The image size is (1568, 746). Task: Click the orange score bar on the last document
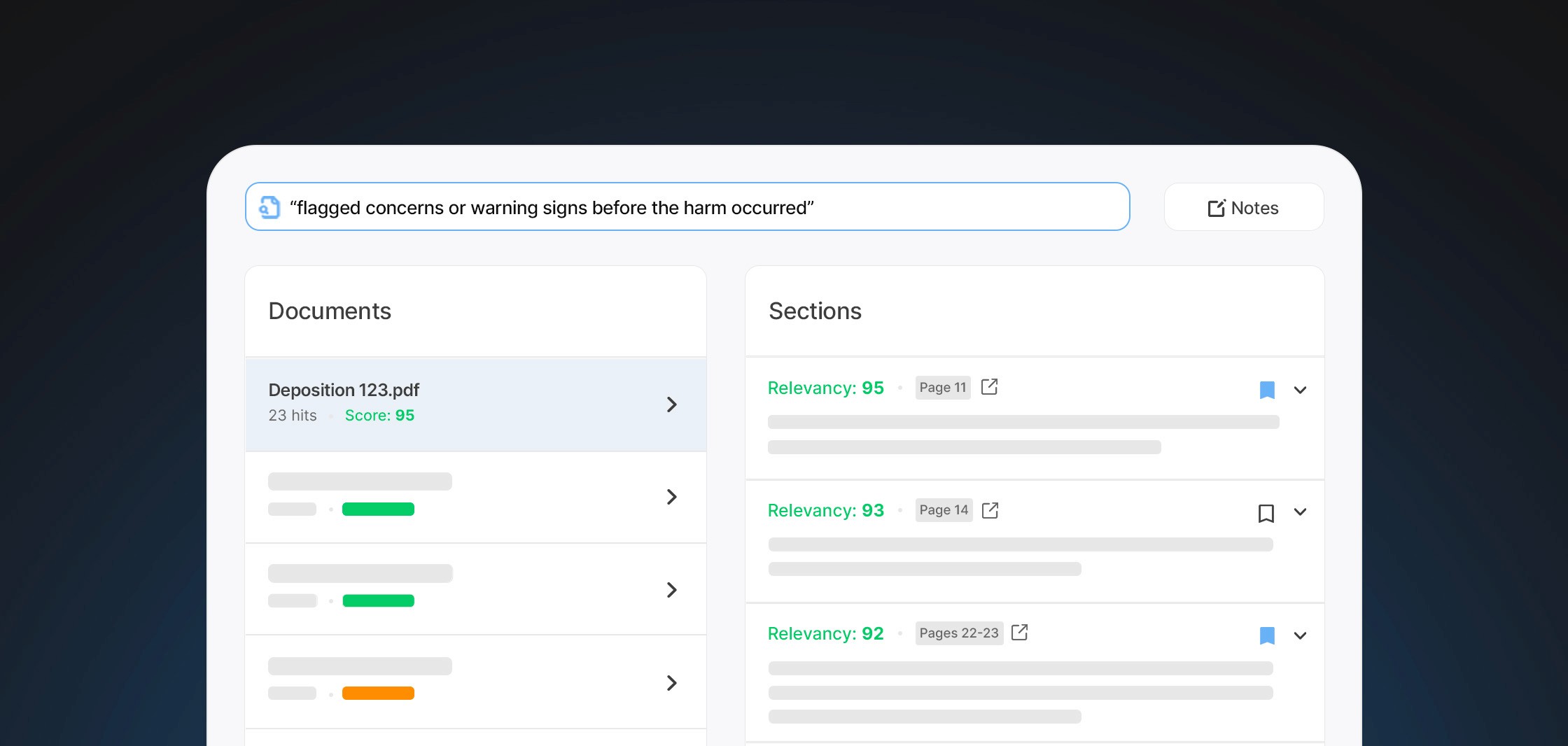[378, 694]
